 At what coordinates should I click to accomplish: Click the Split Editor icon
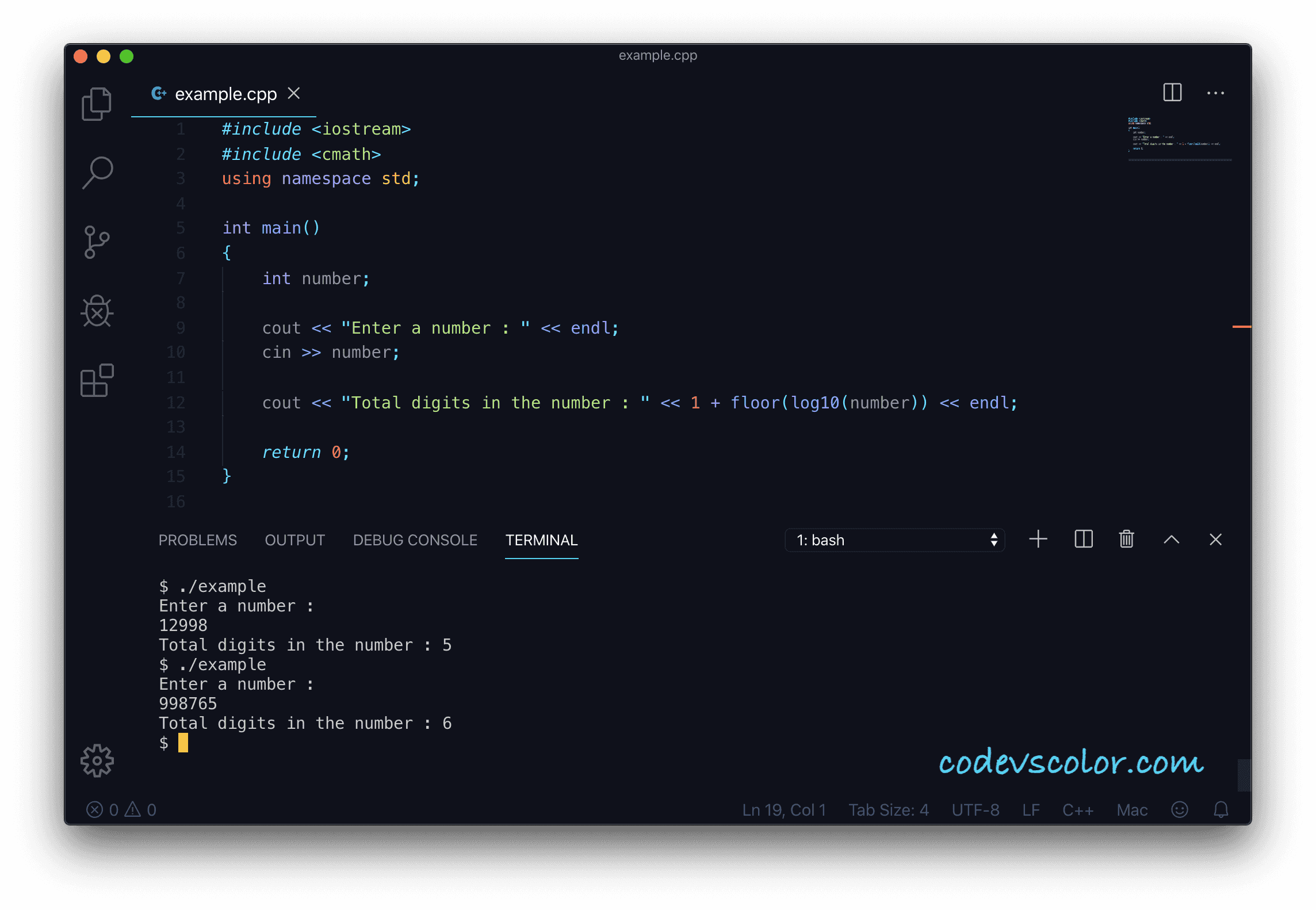[x=1172, y=93]
